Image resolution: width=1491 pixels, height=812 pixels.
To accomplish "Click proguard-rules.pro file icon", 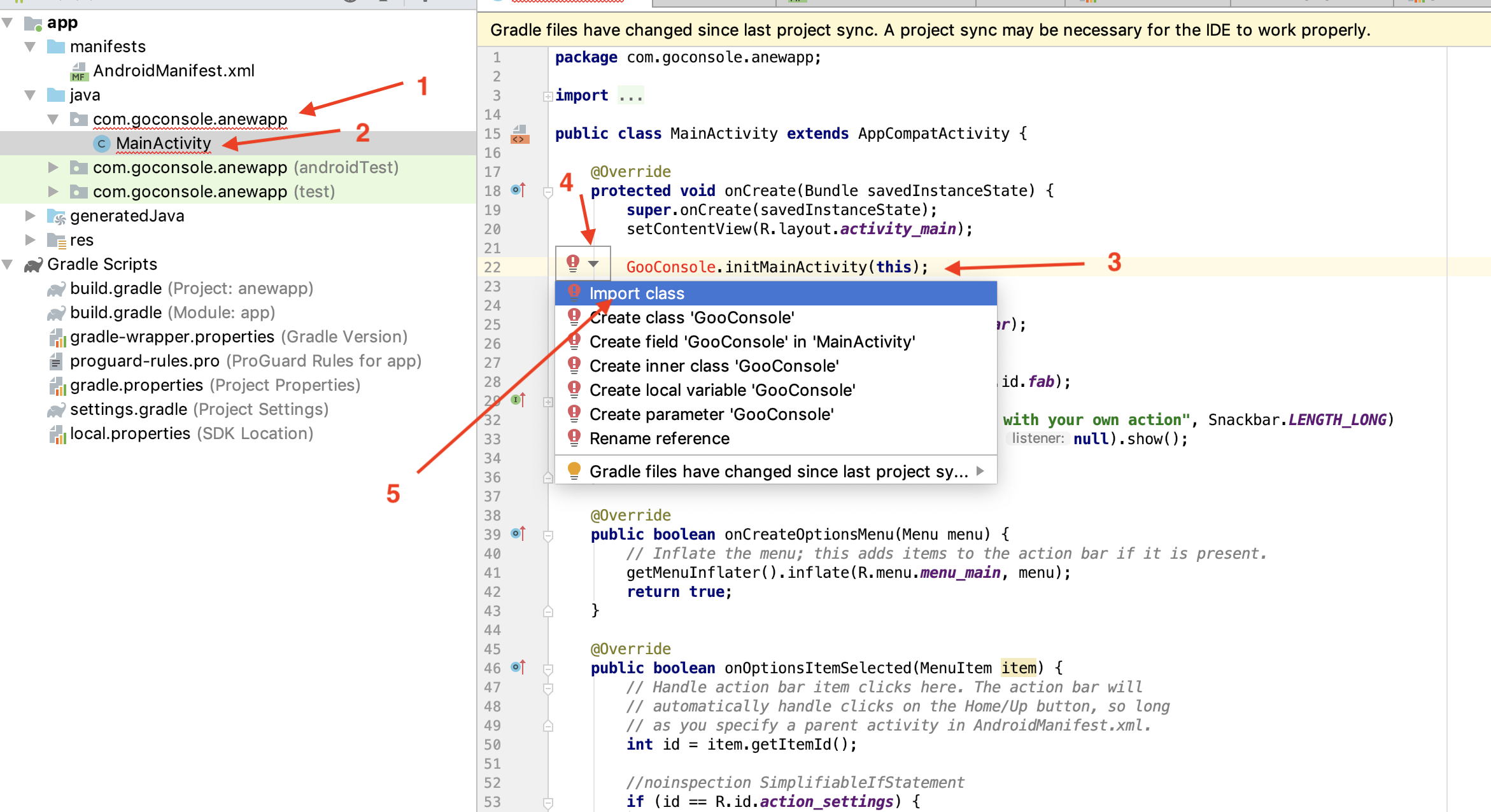I will click(x=56, y=361).
